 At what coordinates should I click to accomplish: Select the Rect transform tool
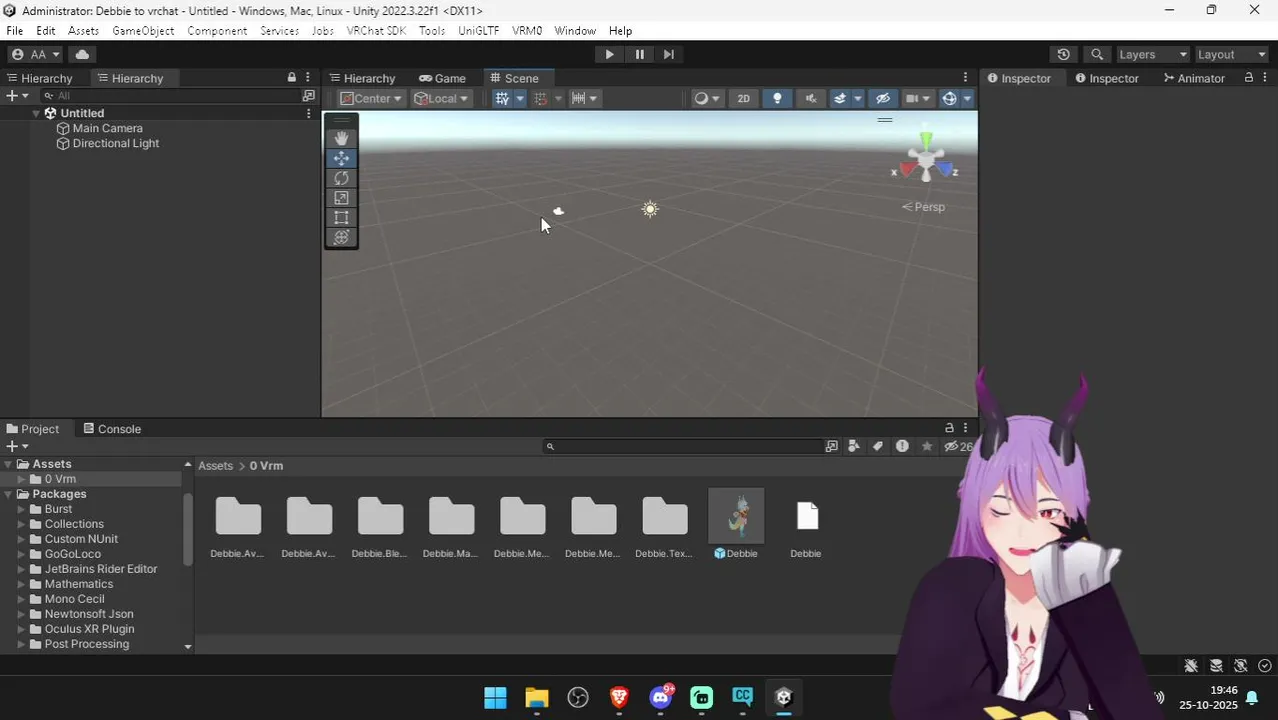point(341,218)
